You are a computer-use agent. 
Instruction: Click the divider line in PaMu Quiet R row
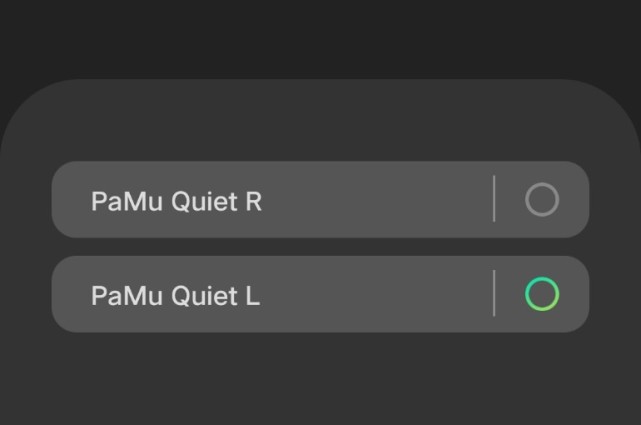[x=494, y=200]
